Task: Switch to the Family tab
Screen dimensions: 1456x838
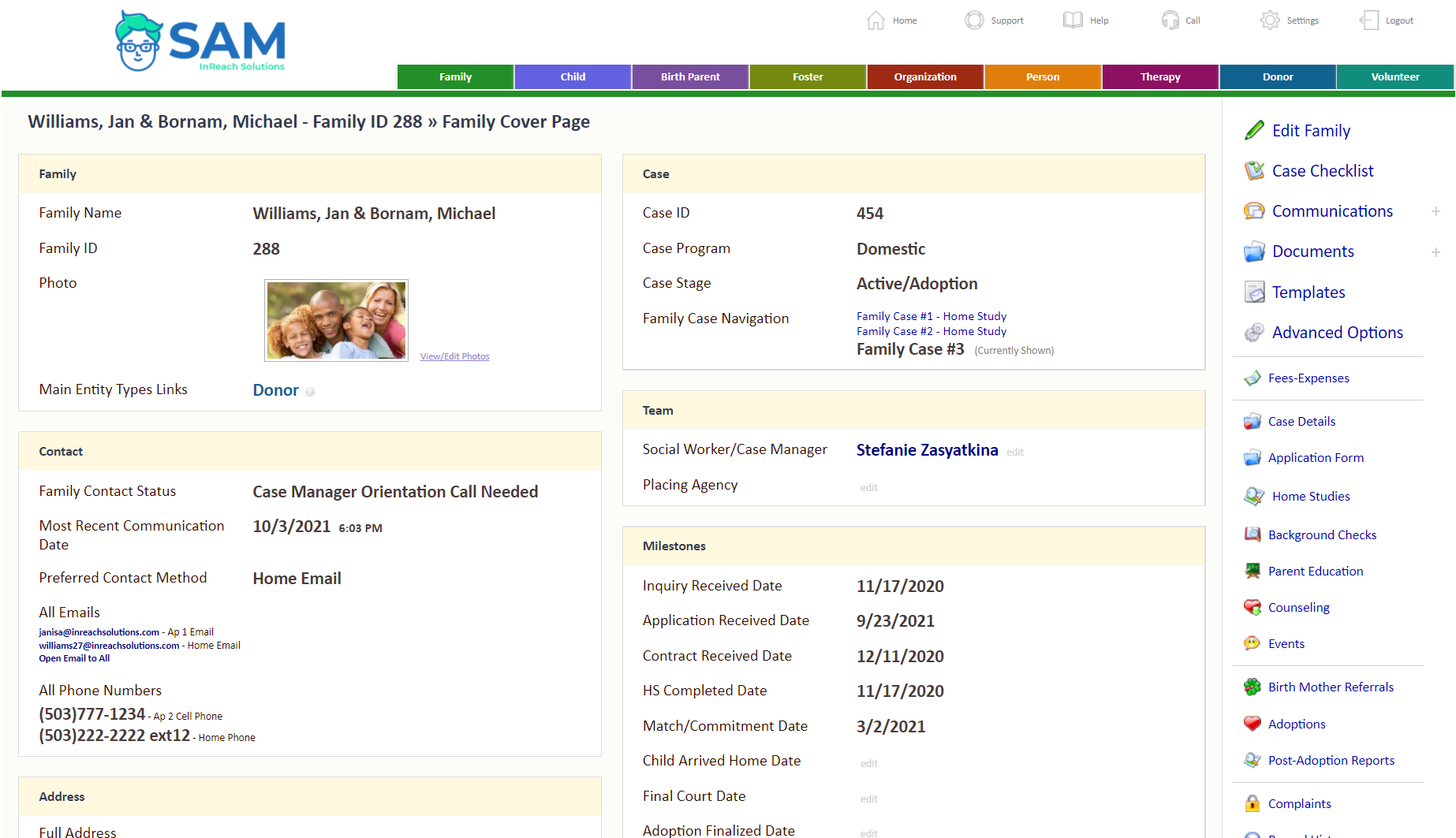Action: 456,77
